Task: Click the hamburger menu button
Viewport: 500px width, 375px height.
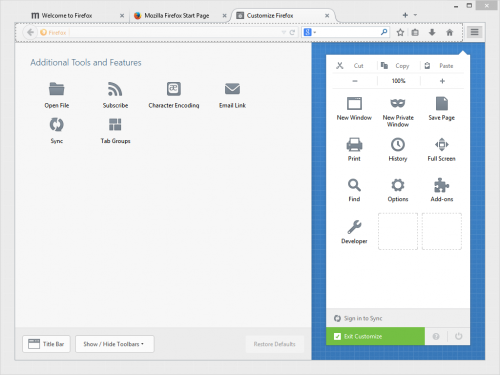Action: point(474,32)
